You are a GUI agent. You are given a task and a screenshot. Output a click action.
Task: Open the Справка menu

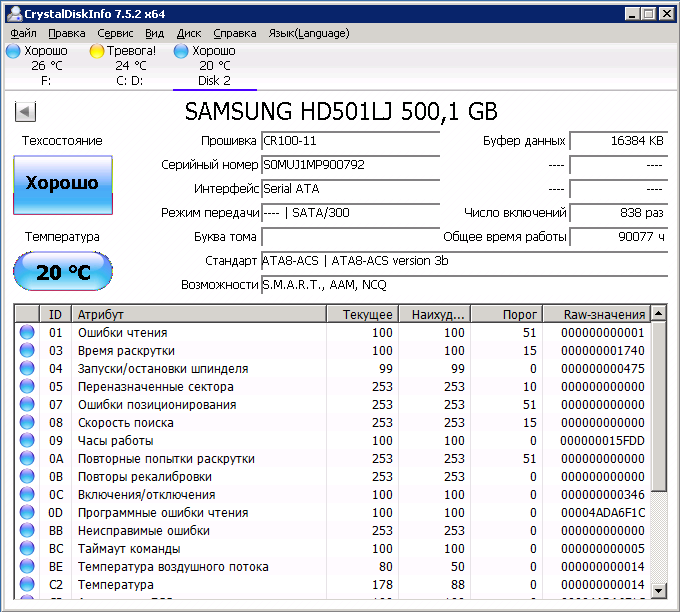(x=235, y=33)
